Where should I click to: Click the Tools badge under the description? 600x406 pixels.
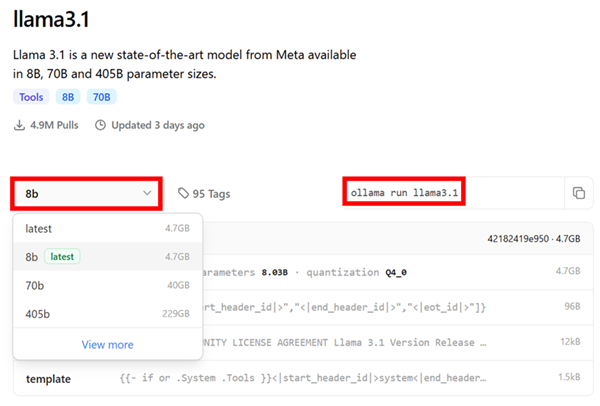pos(29,97)
